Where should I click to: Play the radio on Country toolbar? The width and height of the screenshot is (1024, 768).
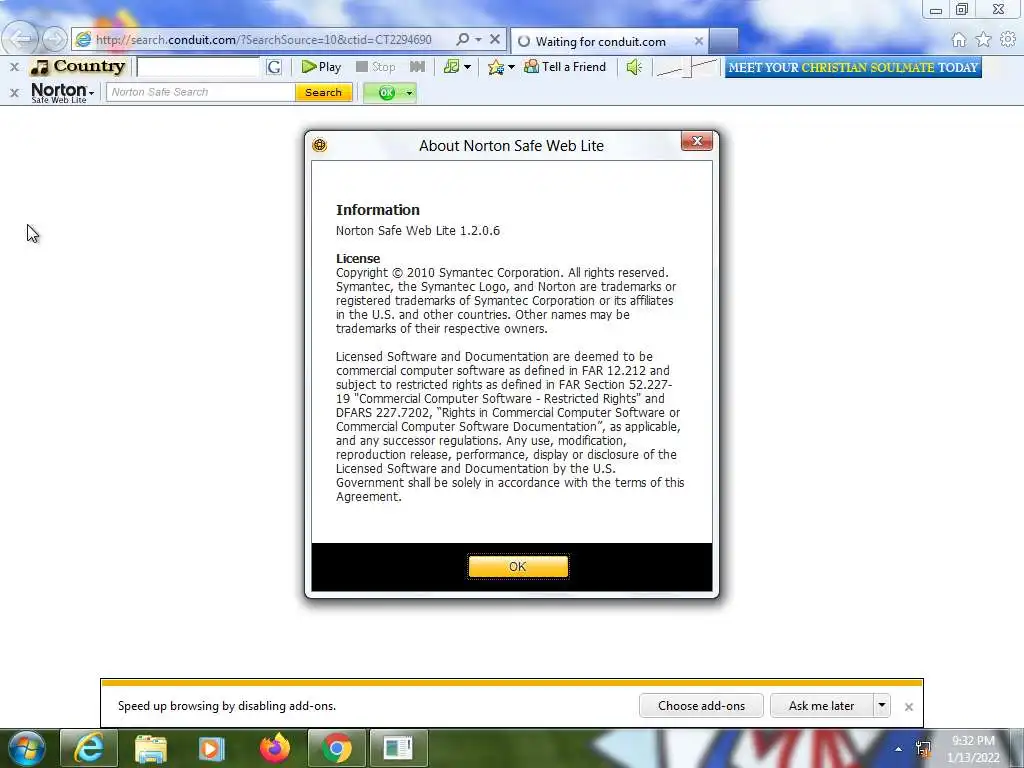coord(321,67)
